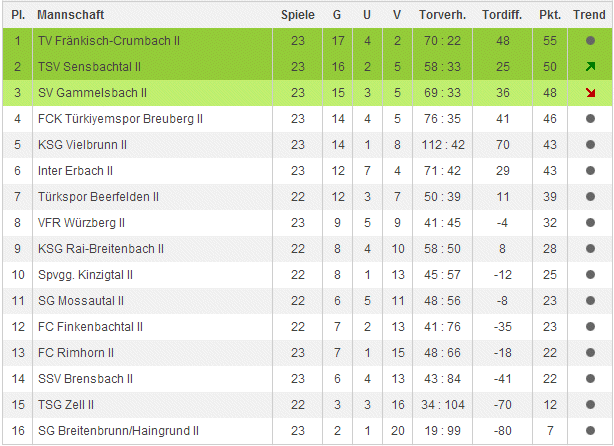Click the trend dot for FC Rimhorn II

pos(590,352)
